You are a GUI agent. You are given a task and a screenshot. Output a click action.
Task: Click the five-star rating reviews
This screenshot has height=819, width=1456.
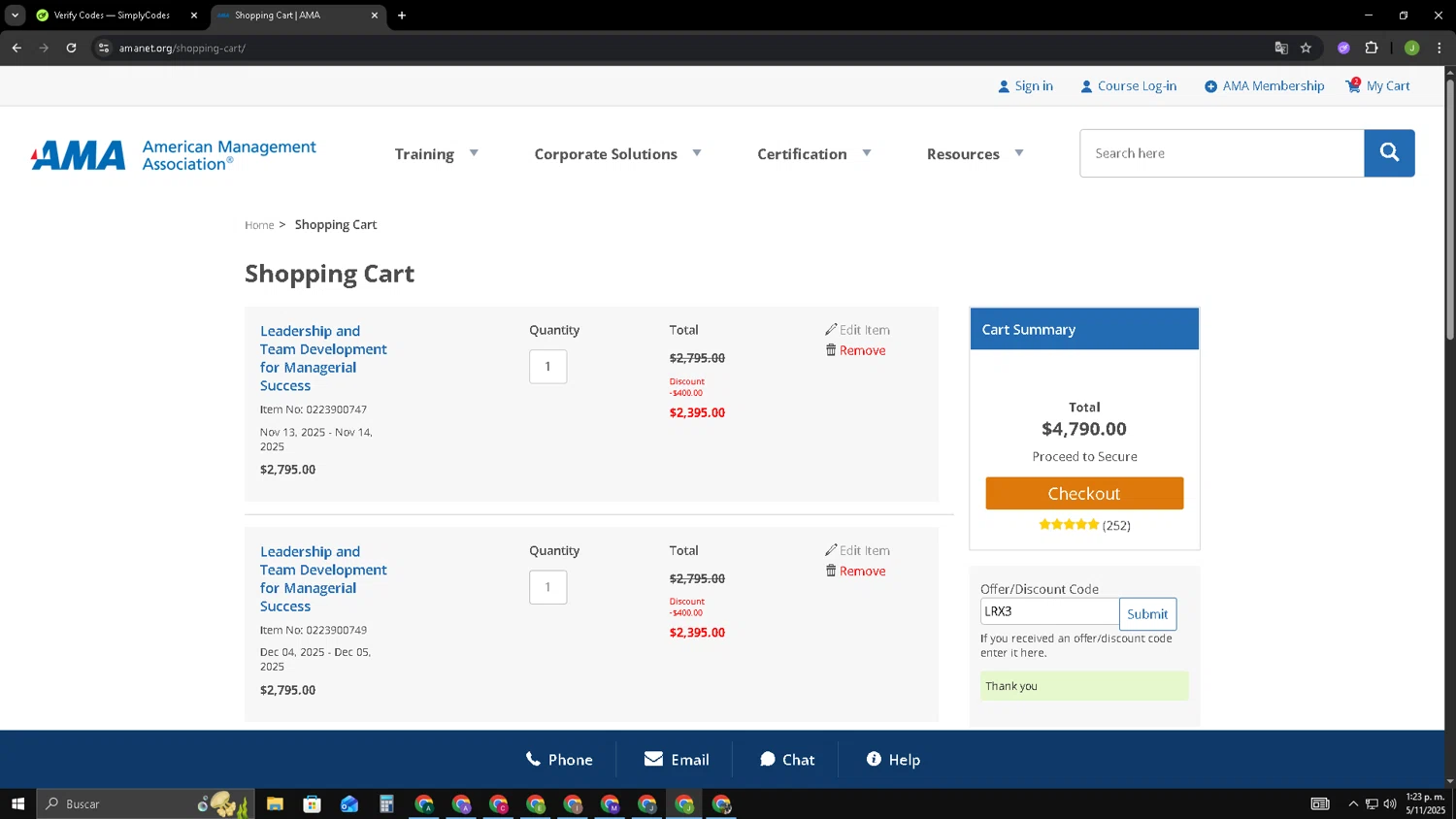[x=1084, y=525]
